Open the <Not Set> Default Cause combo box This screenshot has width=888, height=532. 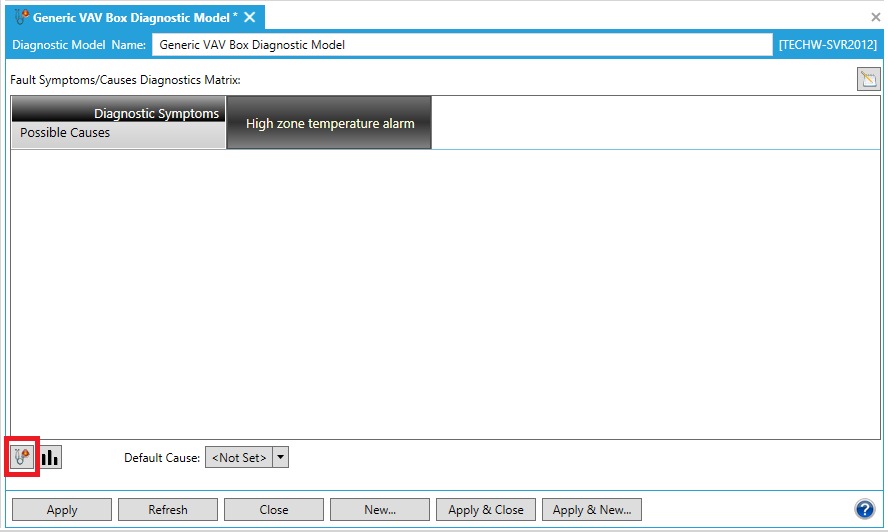tap(239, 457)
